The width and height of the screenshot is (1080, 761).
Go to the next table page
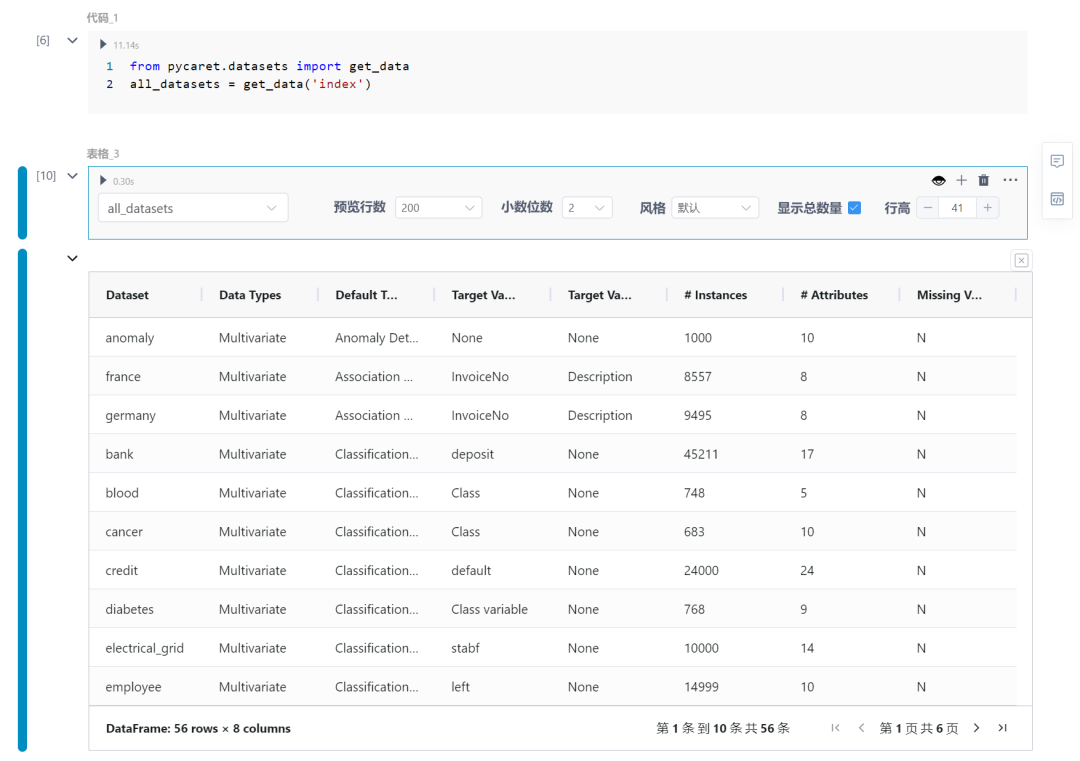[977, 728]
